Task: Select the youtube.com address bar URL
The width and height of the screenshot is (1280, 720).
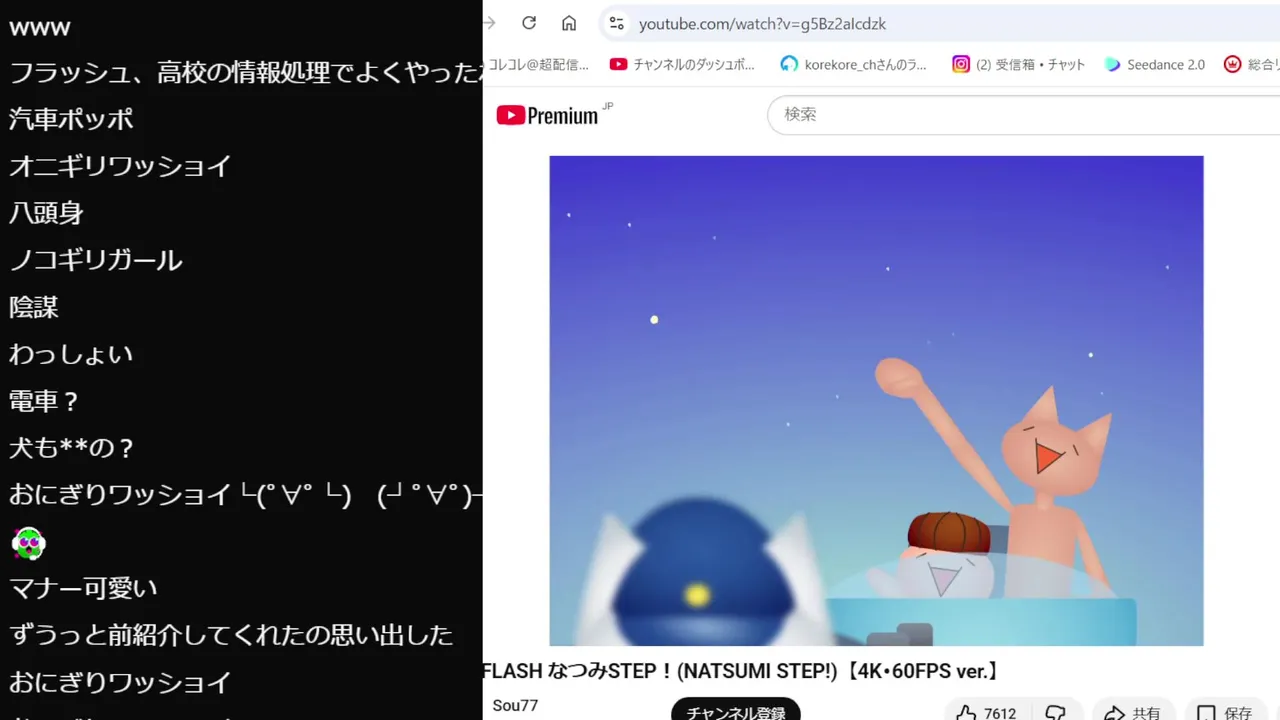Action: click(762, 24)
